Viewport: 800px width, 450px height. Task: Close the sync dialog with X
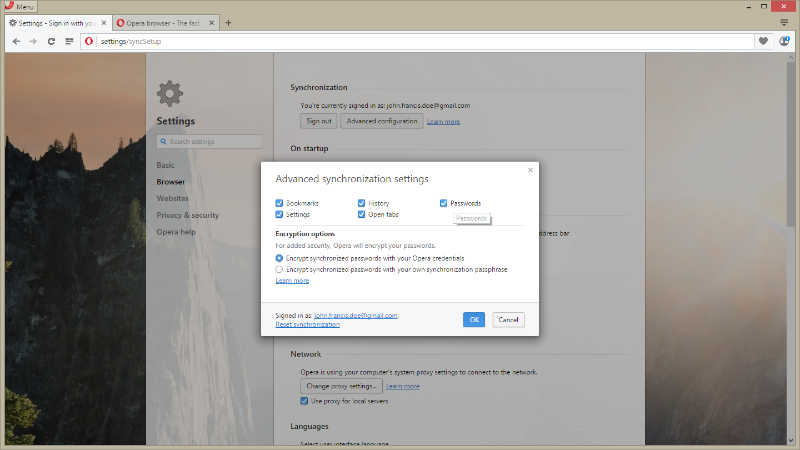[530, 170]
